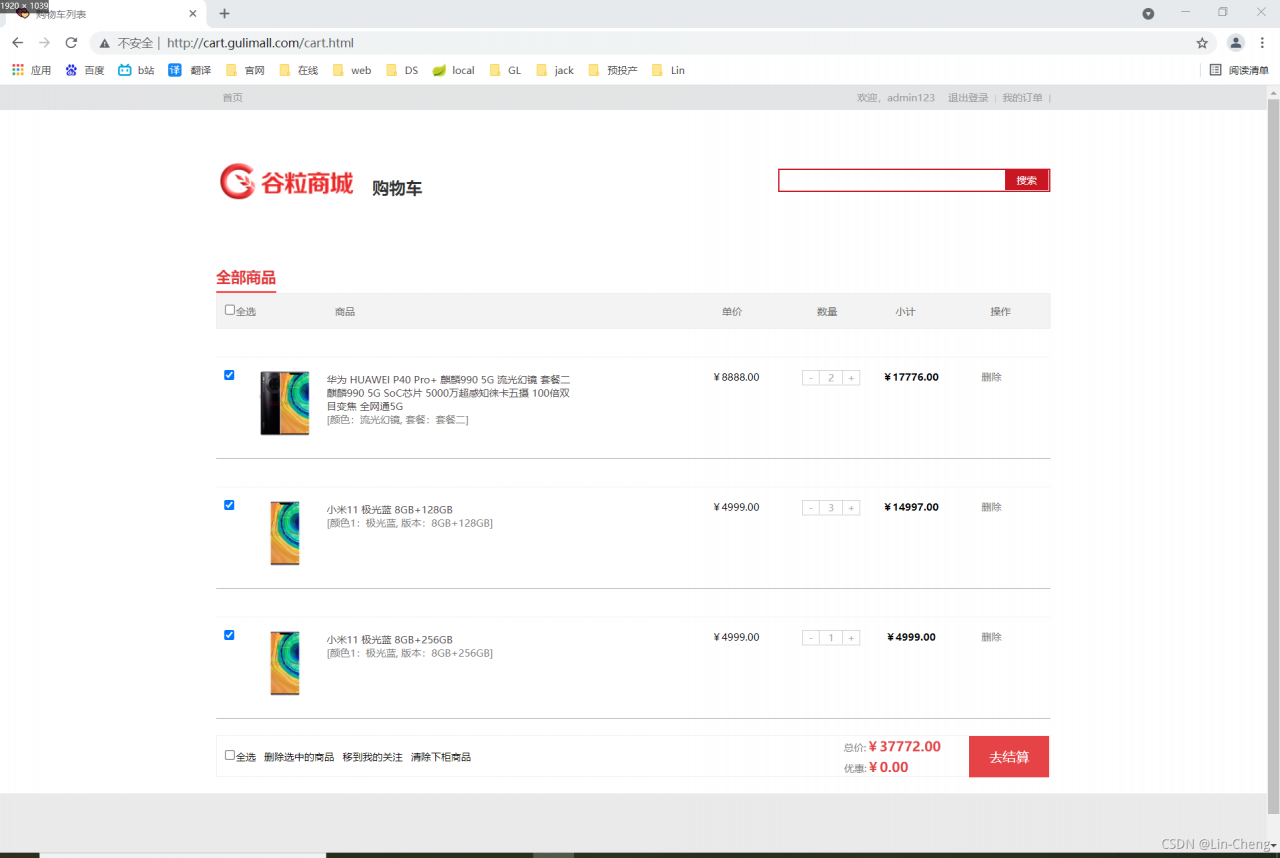1280x858 pixels.
Task: Decrease quantity of 小米11 8GB+256GB
Action: (811, 638)
